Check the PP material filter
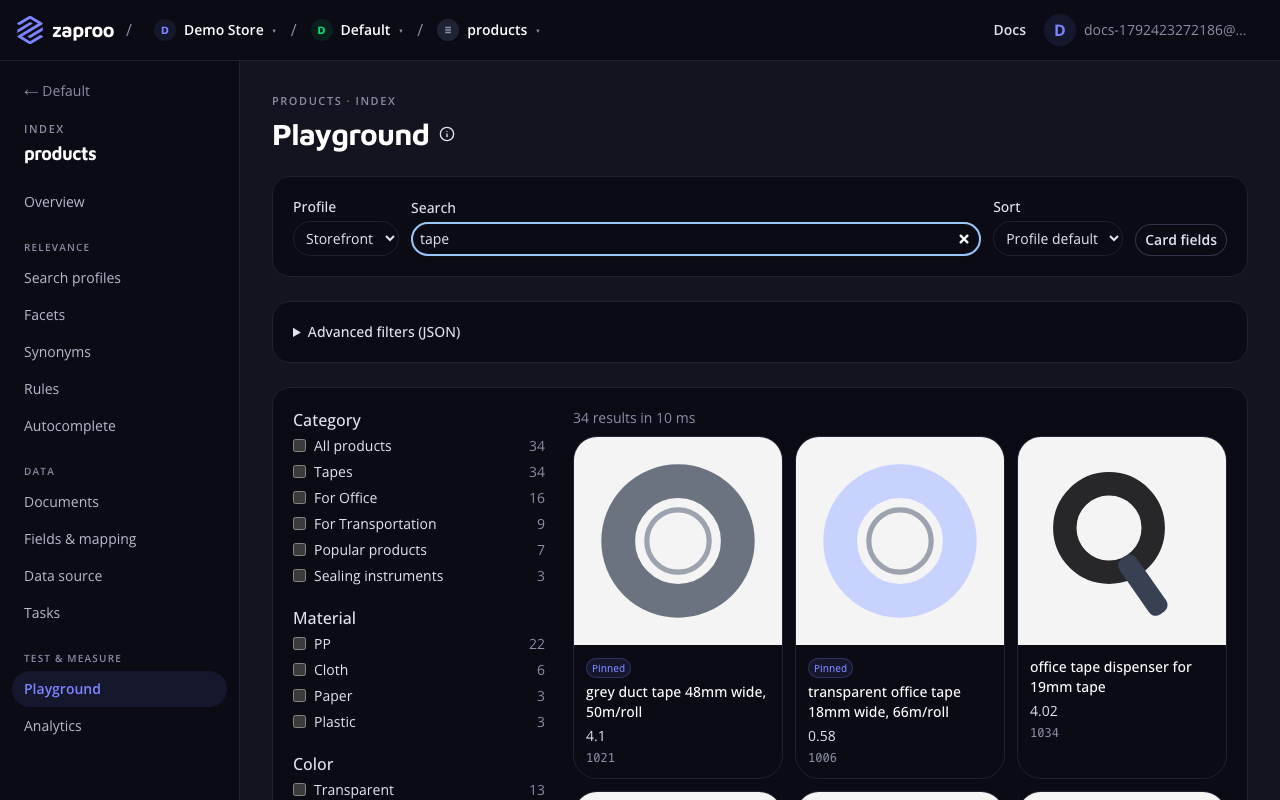 click(x=299, y=644)
